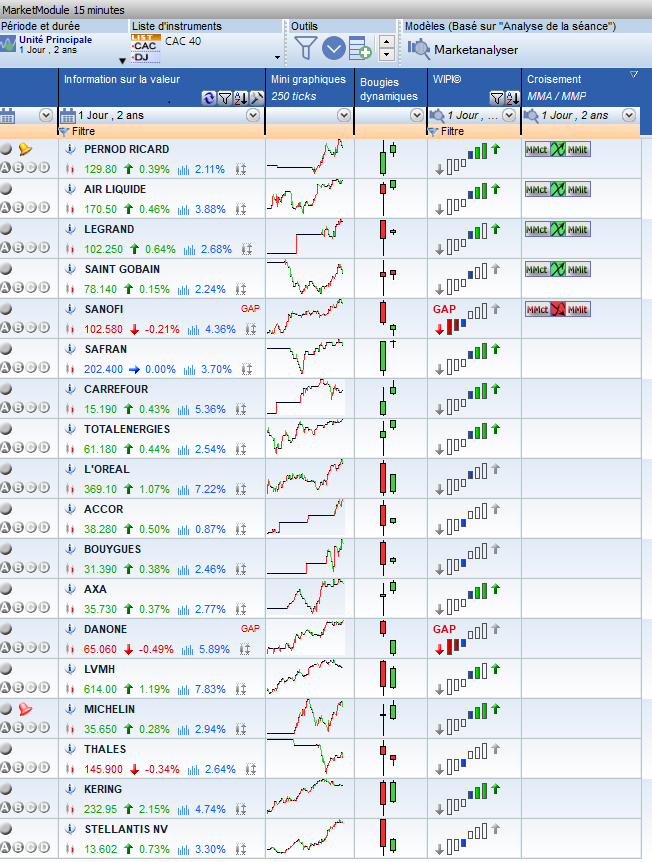Expand the first column calendar dropdown
This screenshot has height=862, width=652.
tap(46, 115)
